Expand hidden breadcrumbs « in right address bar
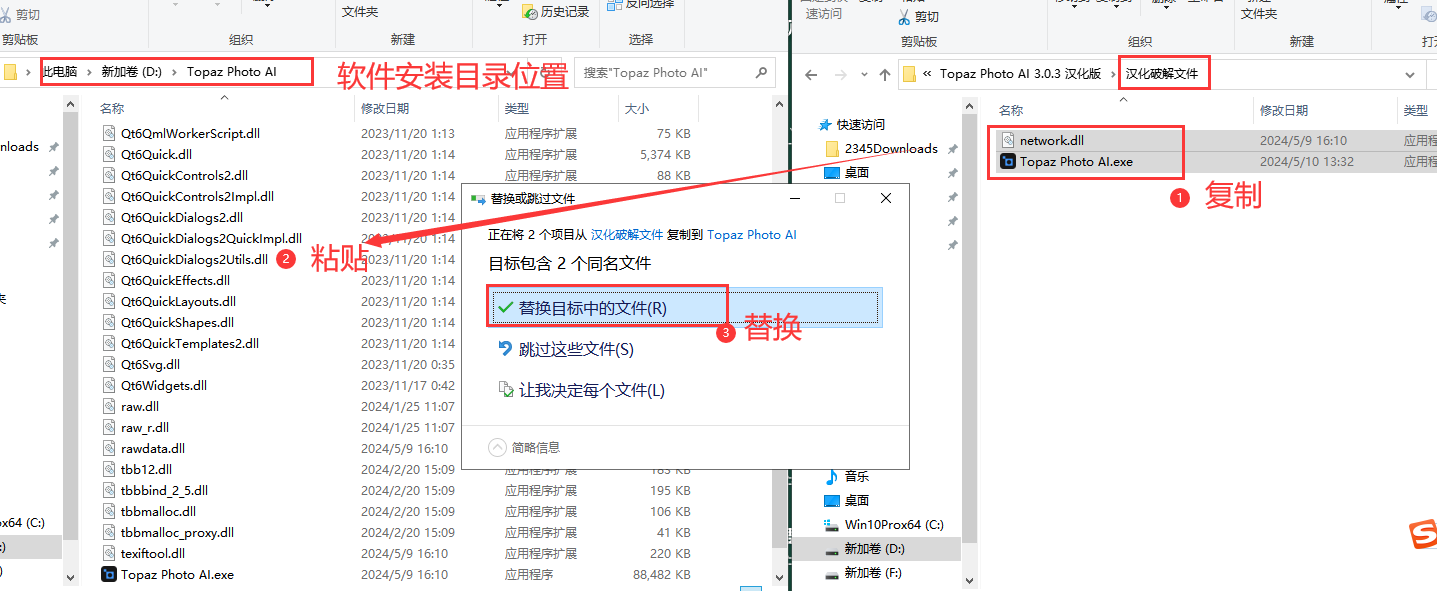1437x591 pixels. click(x=928, y=74)
